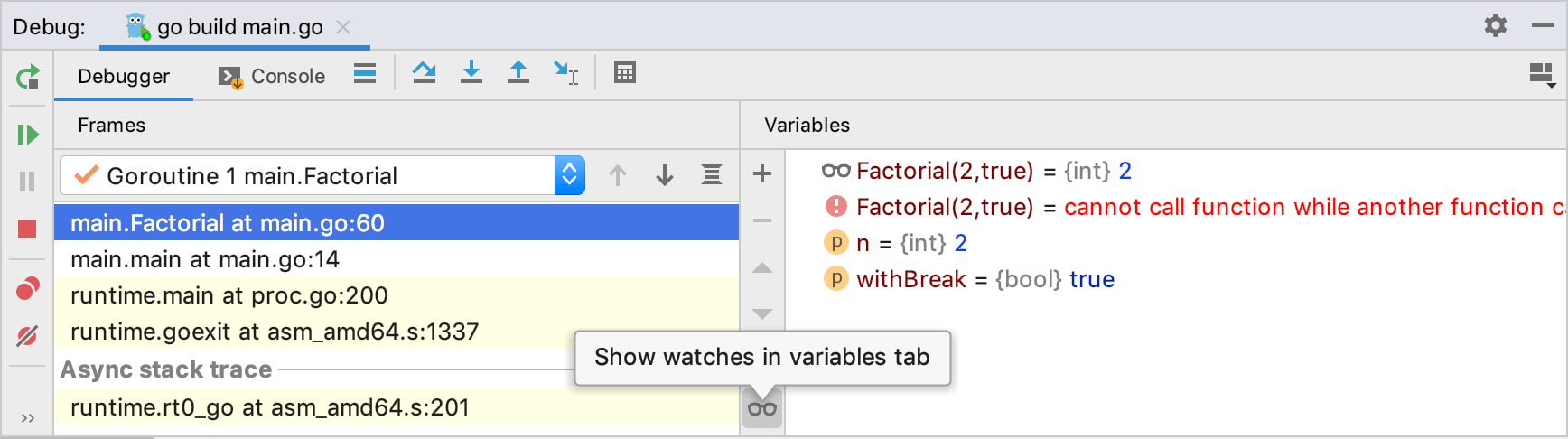Stop the debug session
Image resolution: width=1568 pixels, height=439 pixels.
[27, 229]
